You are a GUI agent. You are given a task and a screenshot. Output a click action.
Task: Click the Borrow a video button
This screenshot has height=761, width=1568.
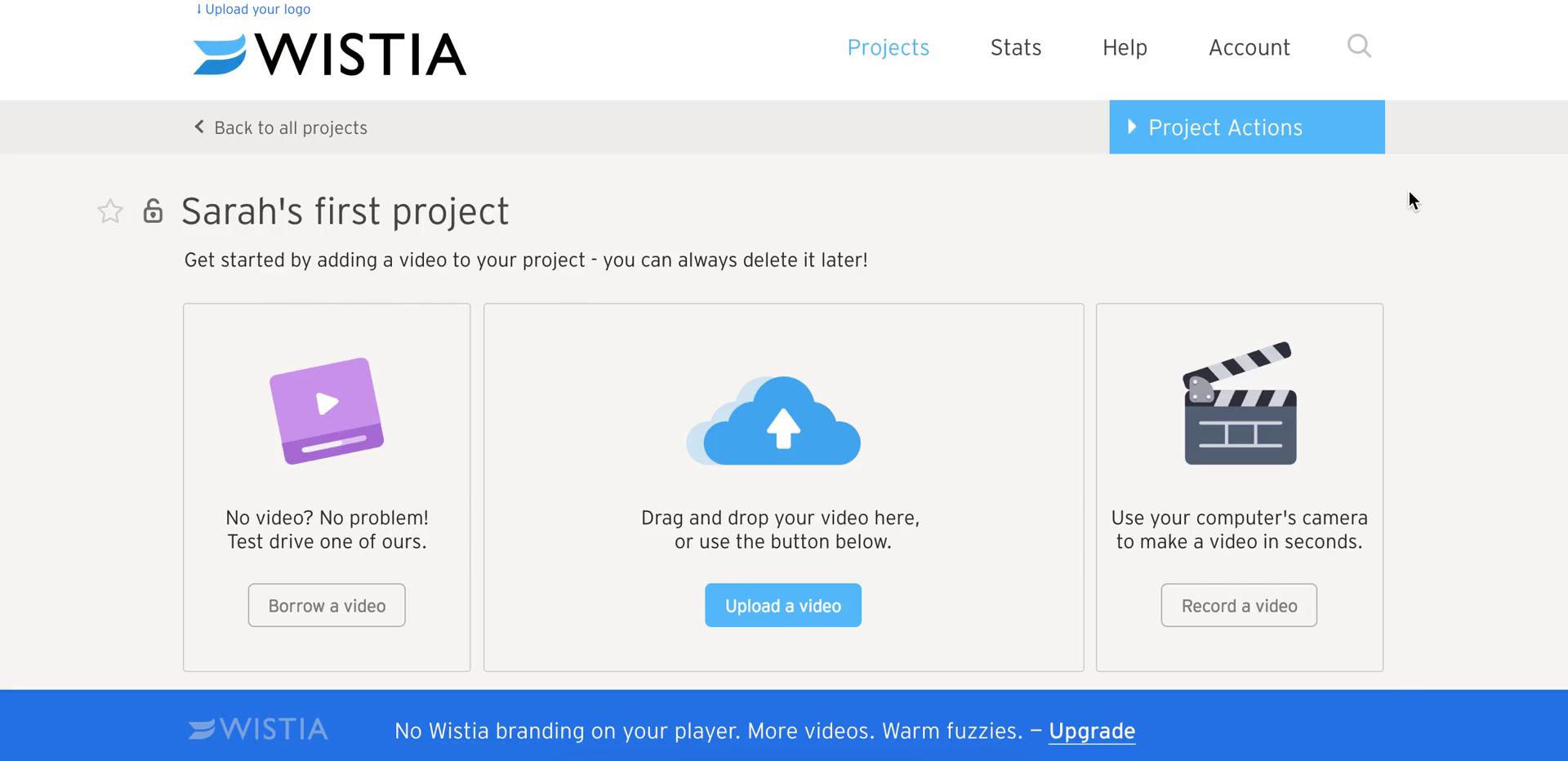click(x=327, y=605)
